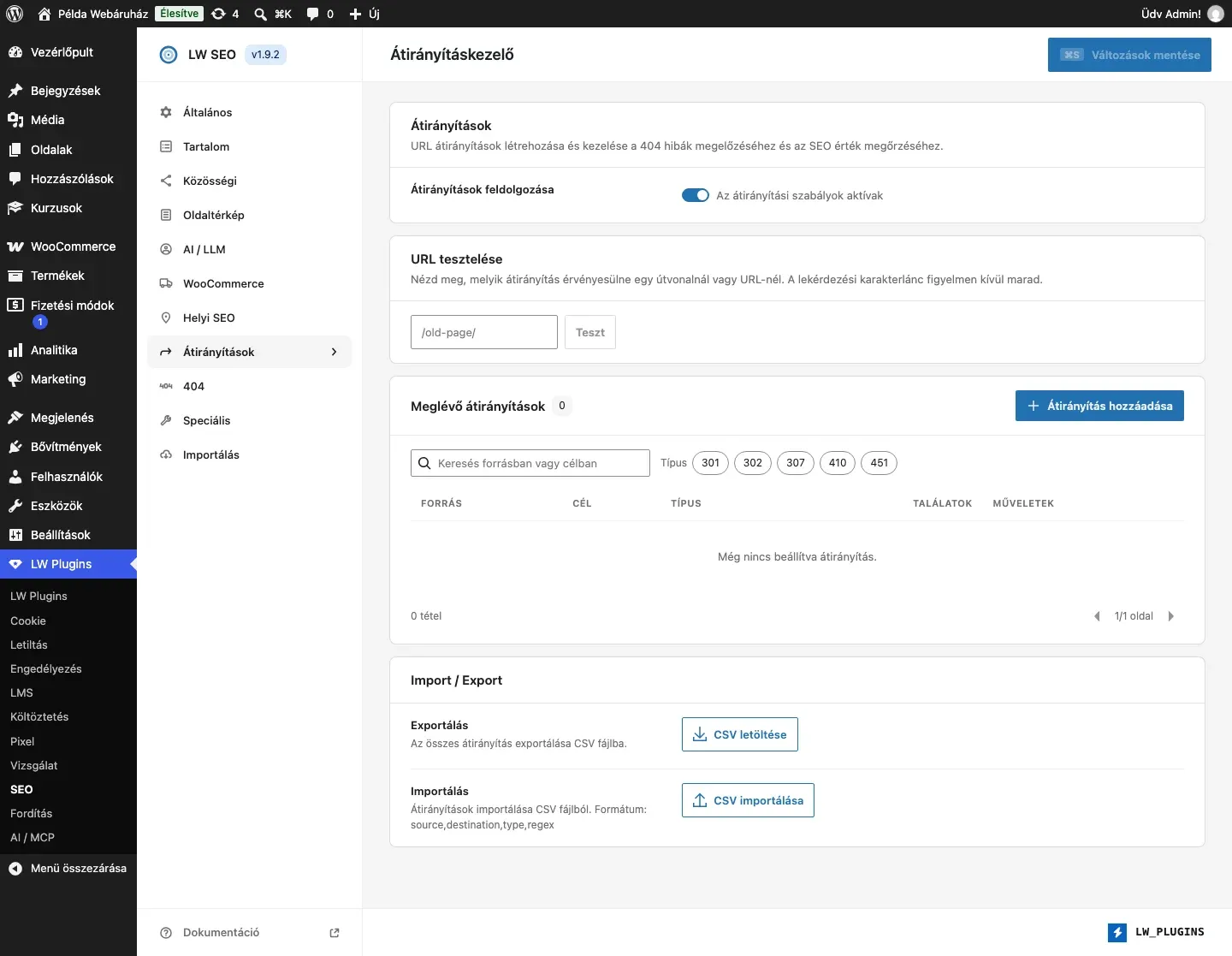Filter by type 451 chip
Image resolution: width=1232 pixels, height=956 pixels.
click(x=880, y=463)
